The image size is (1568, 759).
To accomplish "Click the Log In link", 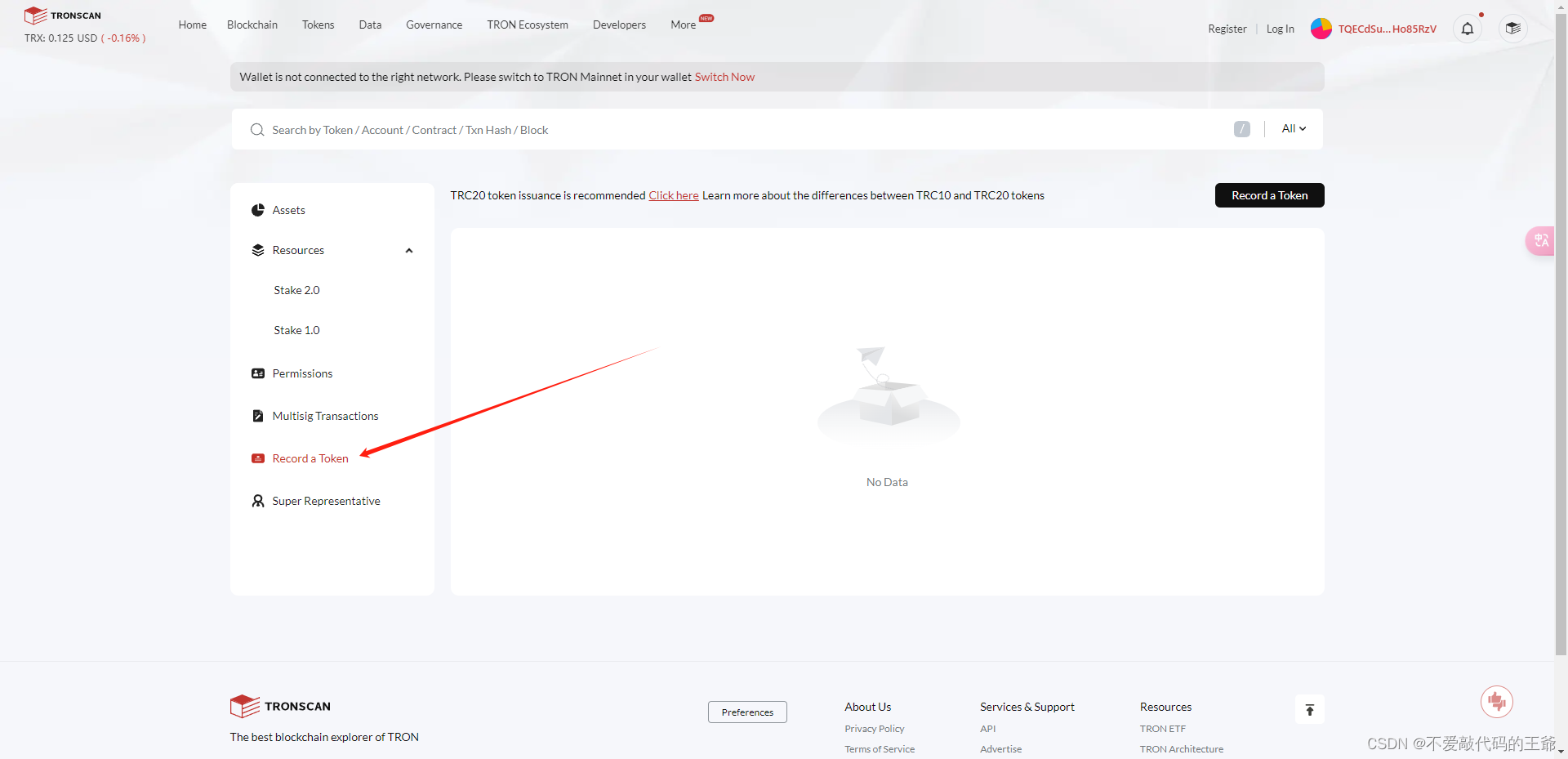I will pos(1280,29).
